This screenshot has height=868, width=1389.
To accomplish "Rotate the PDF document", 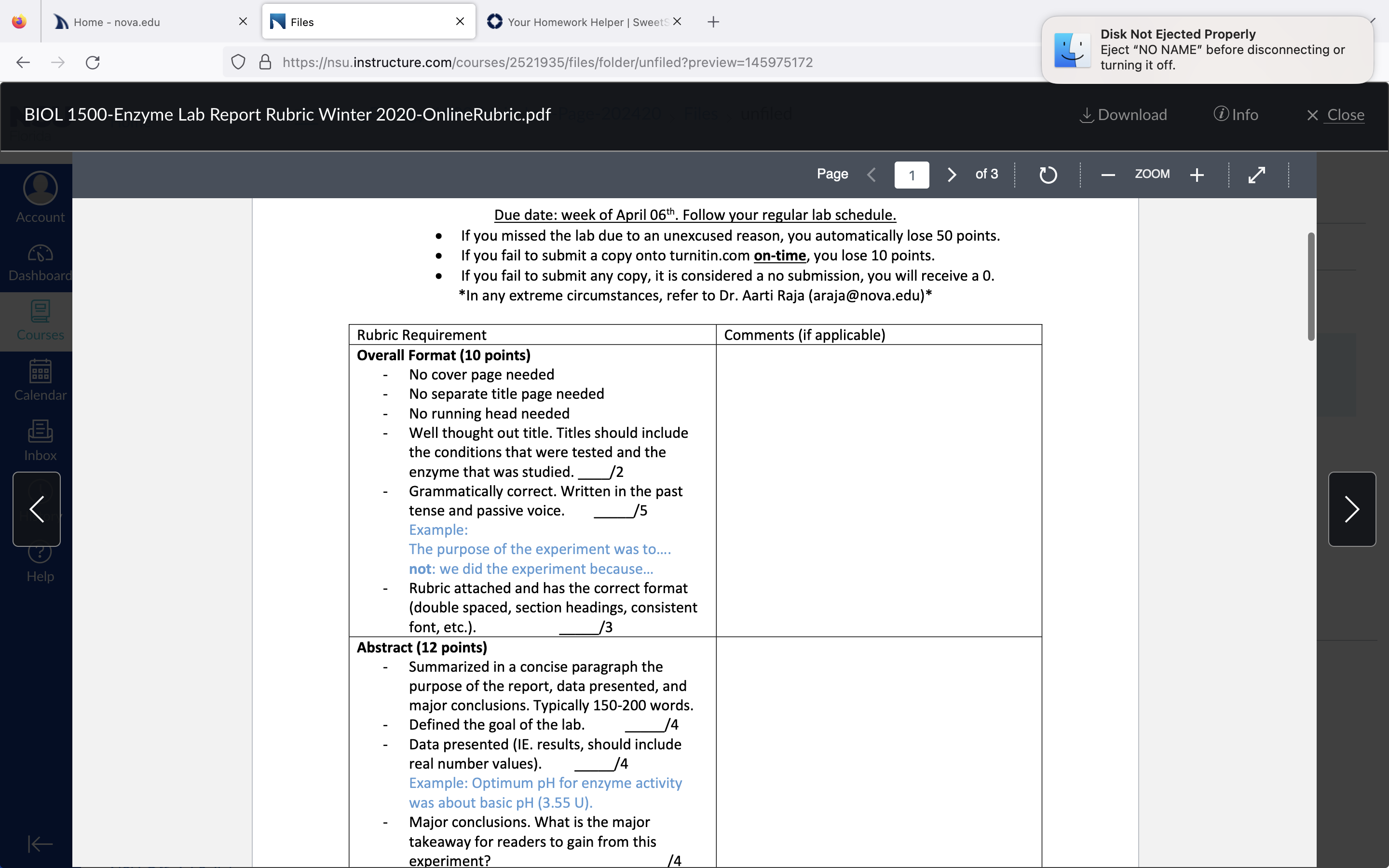I will point(1048,175).
